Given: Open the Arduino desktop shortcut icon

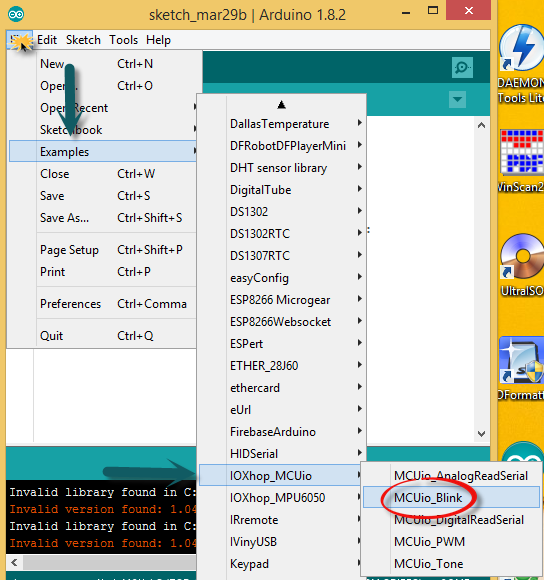Looking at the screenshot, I should pyautogui.click(x=523, y=452).
